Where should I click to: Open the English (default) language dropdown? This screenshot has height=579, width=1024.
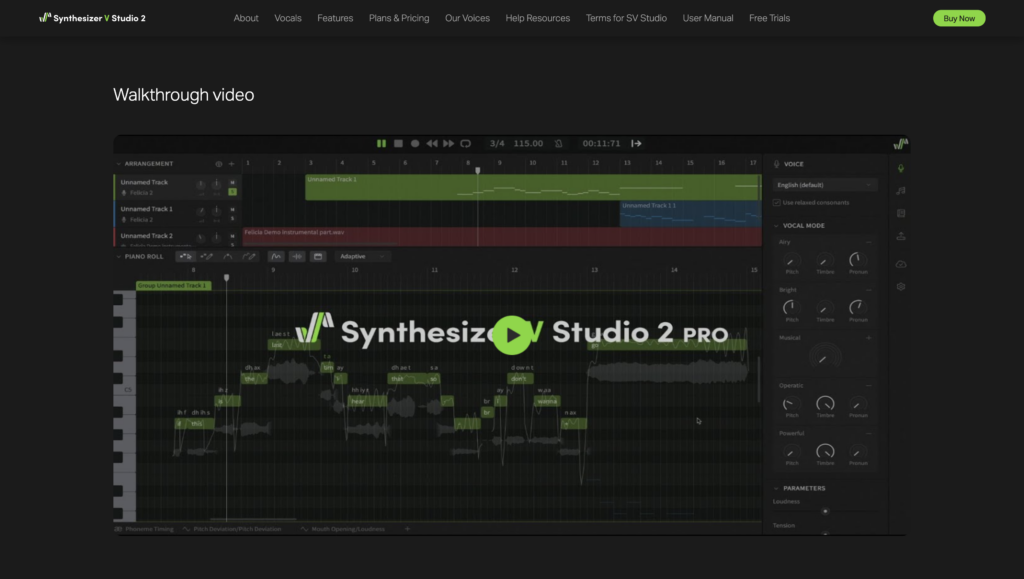[x=825, y=185]
